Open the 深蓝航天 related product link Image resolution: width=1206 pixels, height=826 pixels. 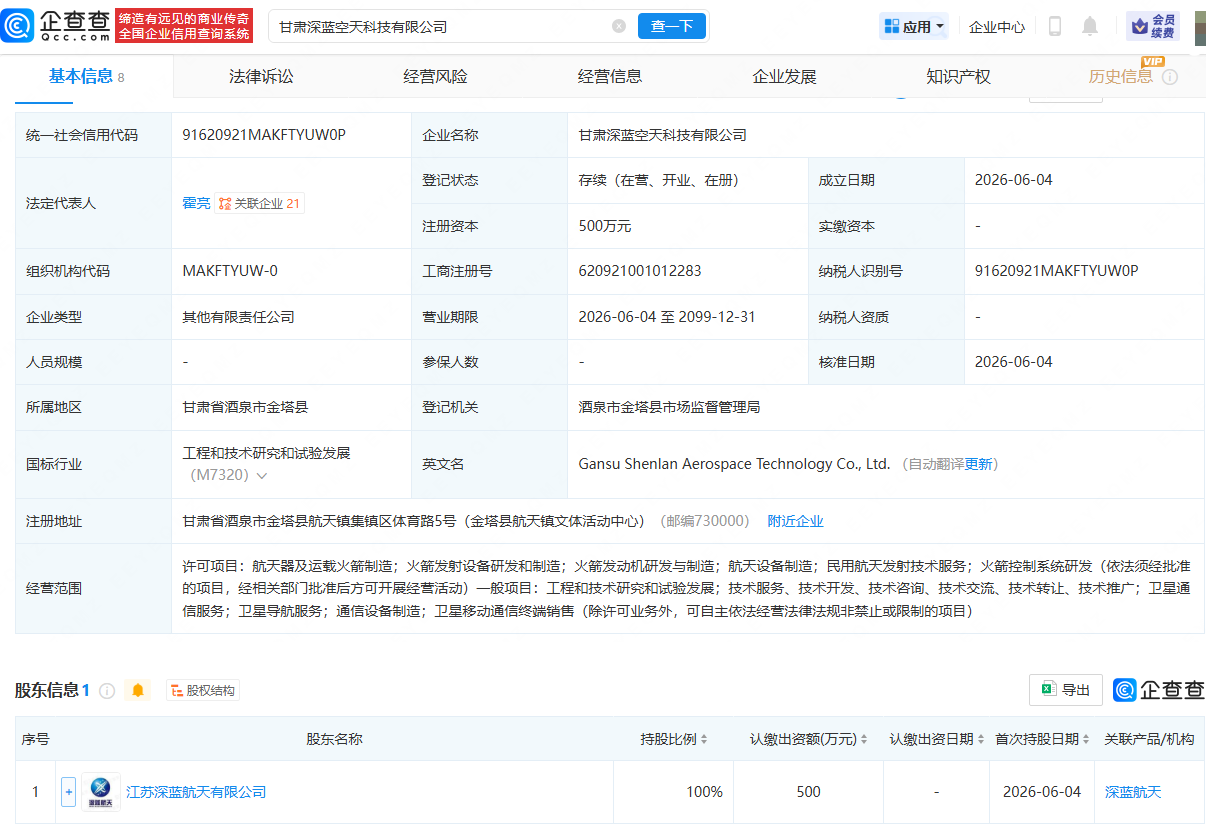pos(1133,792)
